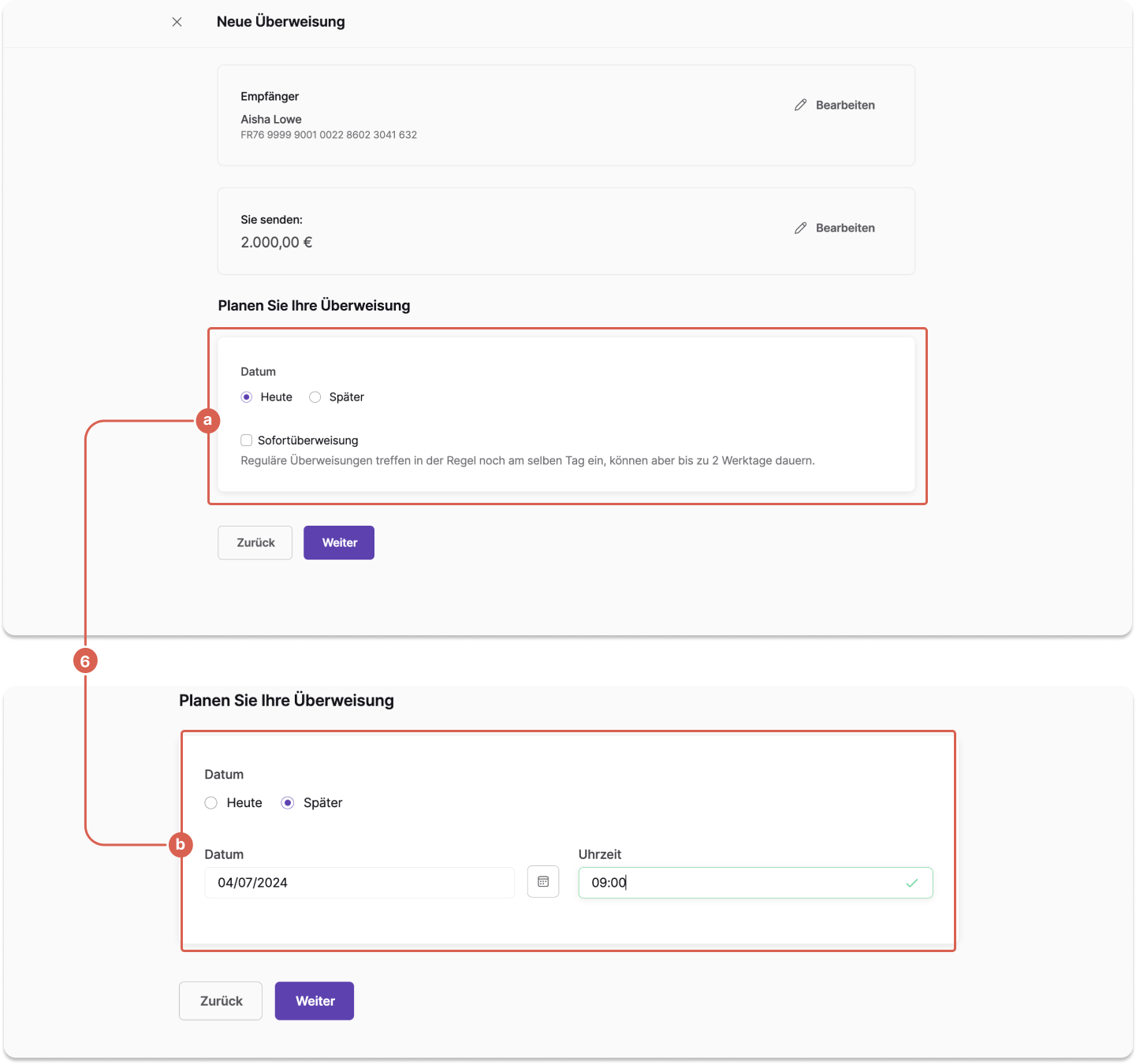Select Heute radio in lower panel

(211, 803)
